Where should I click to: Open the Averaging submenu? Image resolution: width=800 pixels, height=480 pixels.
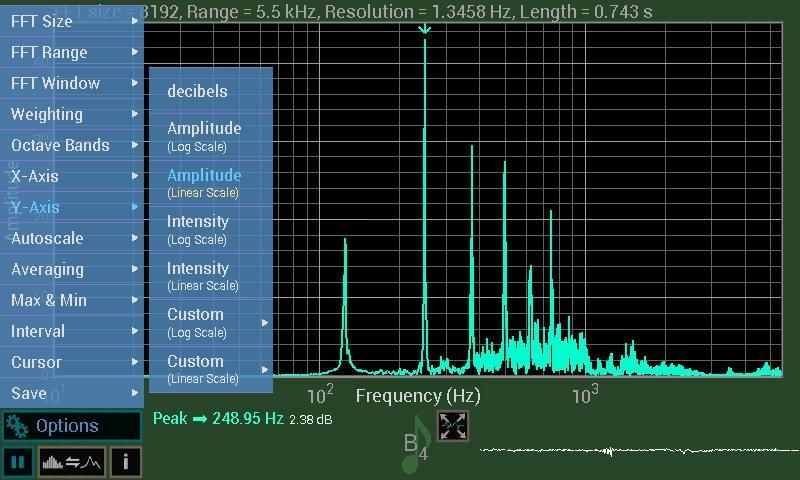[72, 269]
